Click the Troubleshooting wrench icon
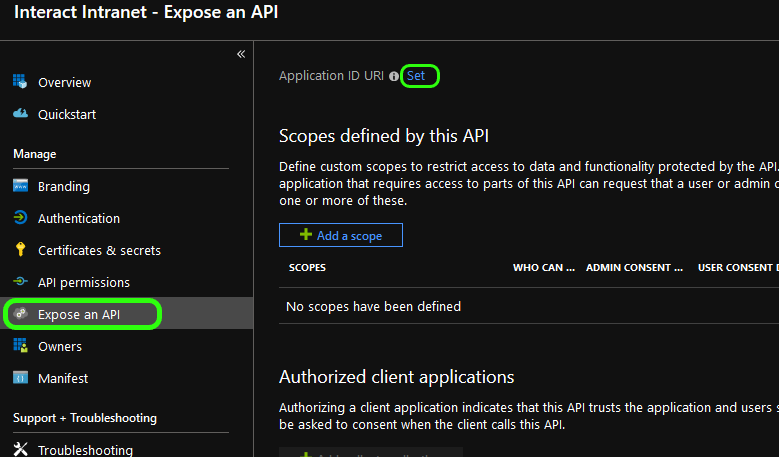 click(20, 449)
